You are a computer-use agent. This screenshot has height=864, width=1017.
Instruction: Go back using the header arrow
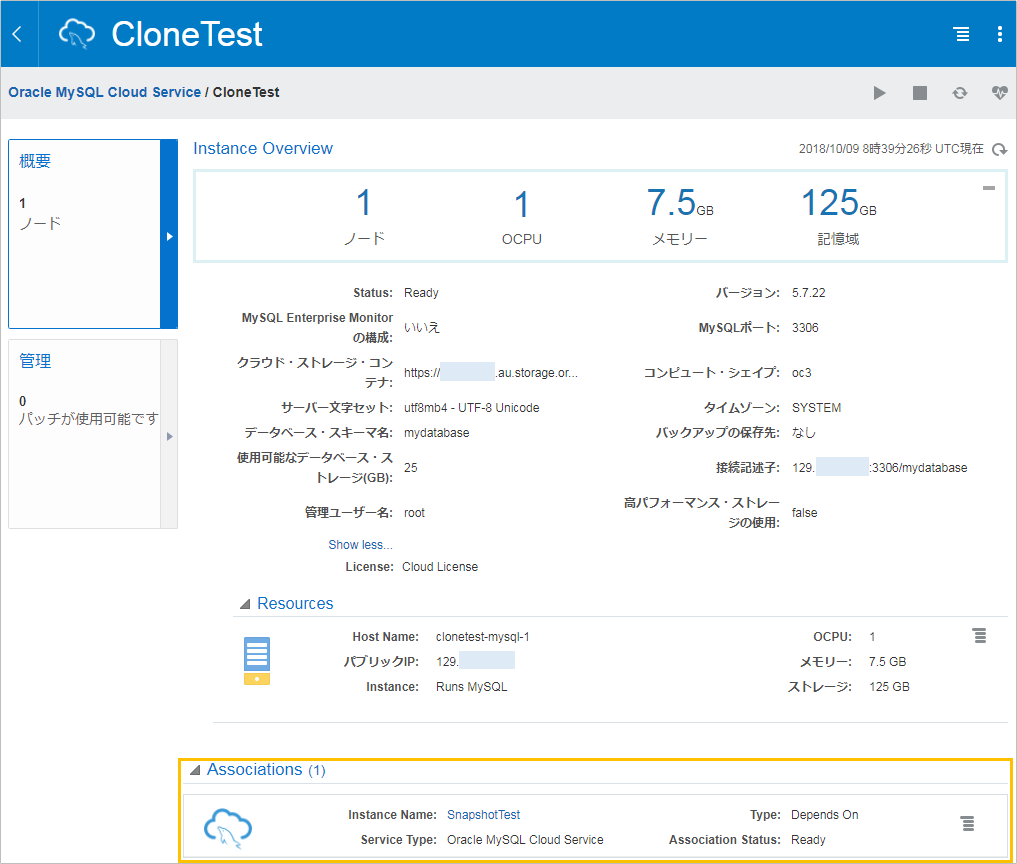(x=18, y=34)
